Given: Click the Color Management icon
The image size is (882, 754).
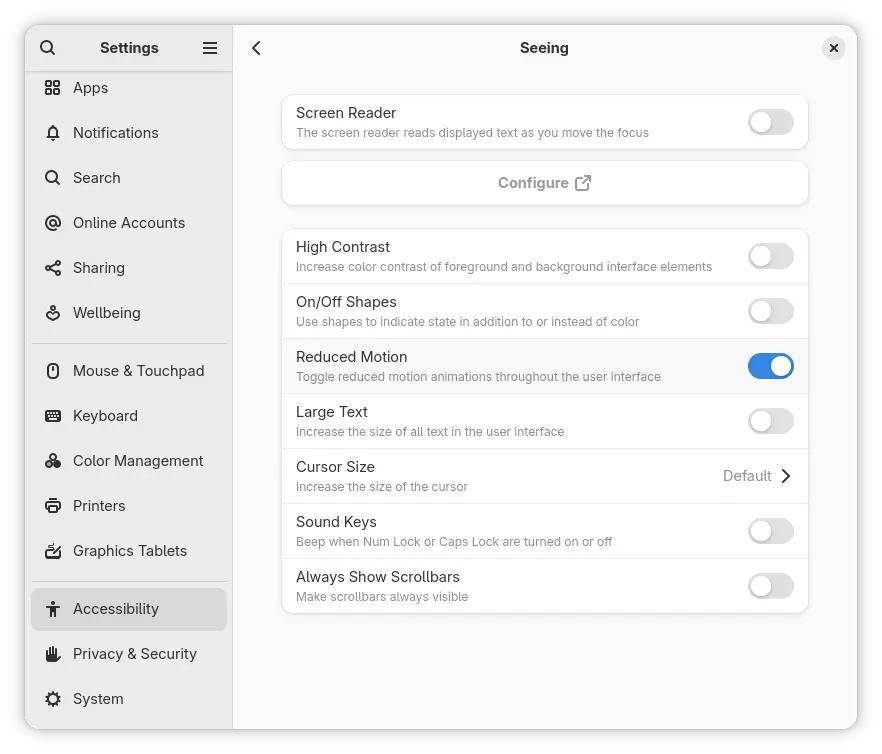Looking at the screenshot, I should coord(53,461).
